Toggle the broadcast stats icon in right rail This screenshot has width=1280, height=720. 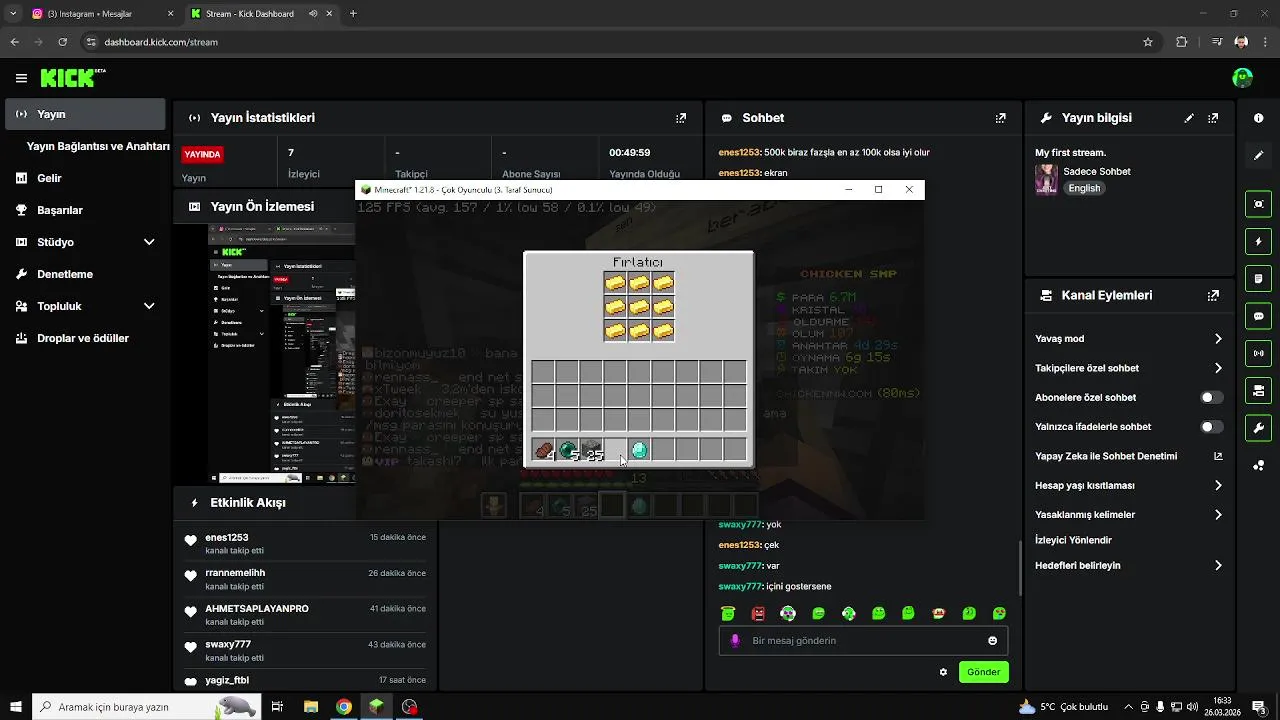1258,353
